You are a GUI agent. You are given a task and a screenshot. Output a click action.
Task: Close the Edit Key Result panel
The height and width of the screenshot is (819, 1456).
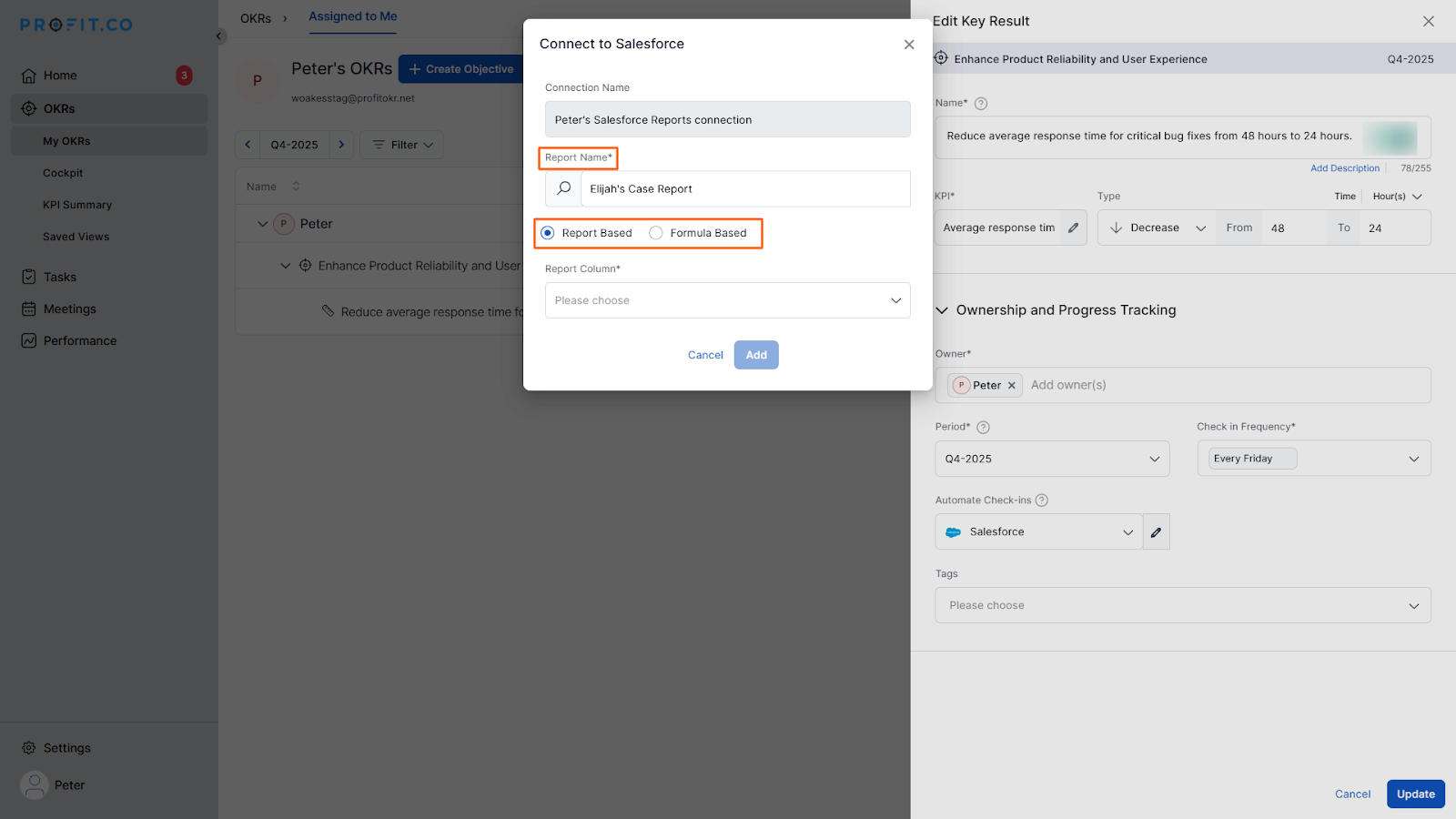[x=1429, y=21]
